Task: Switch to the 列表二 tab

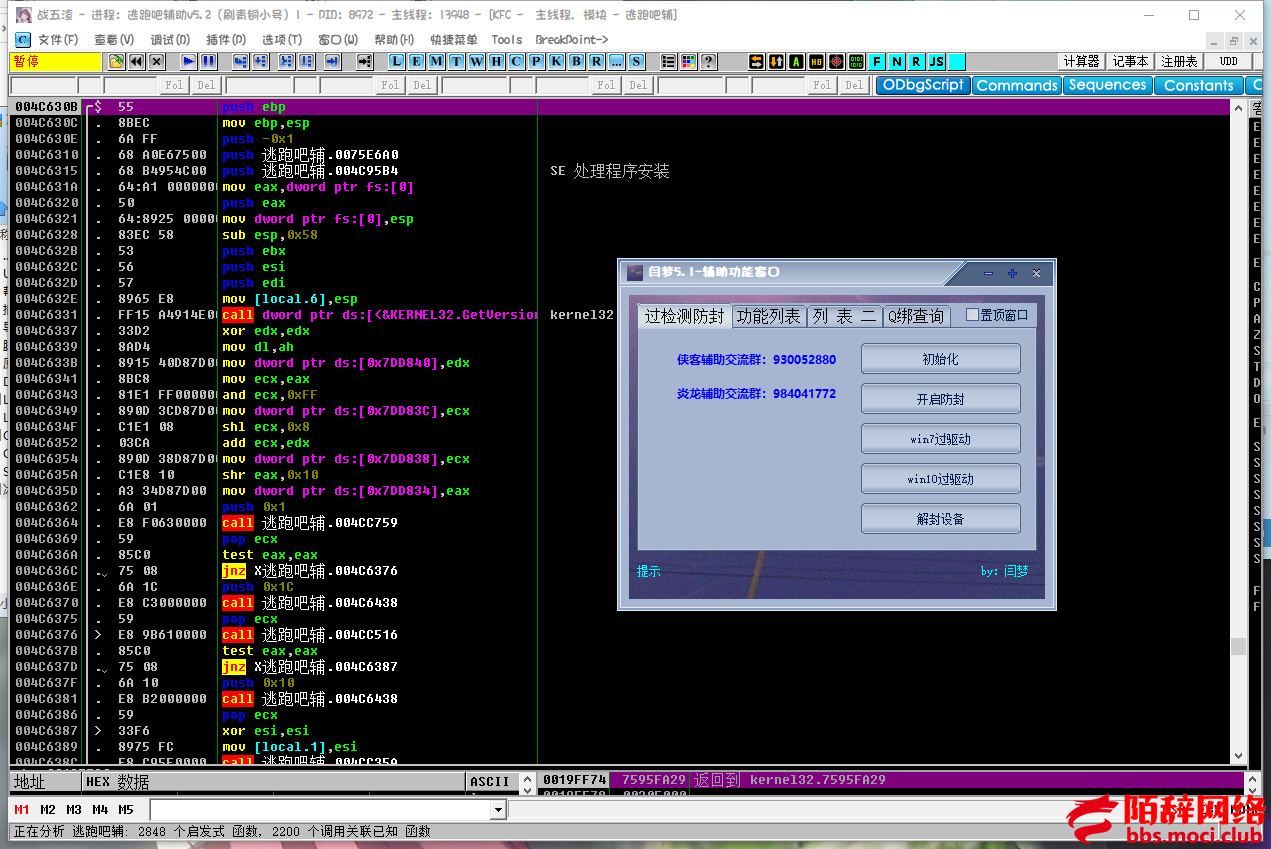Action: (844, 316)
